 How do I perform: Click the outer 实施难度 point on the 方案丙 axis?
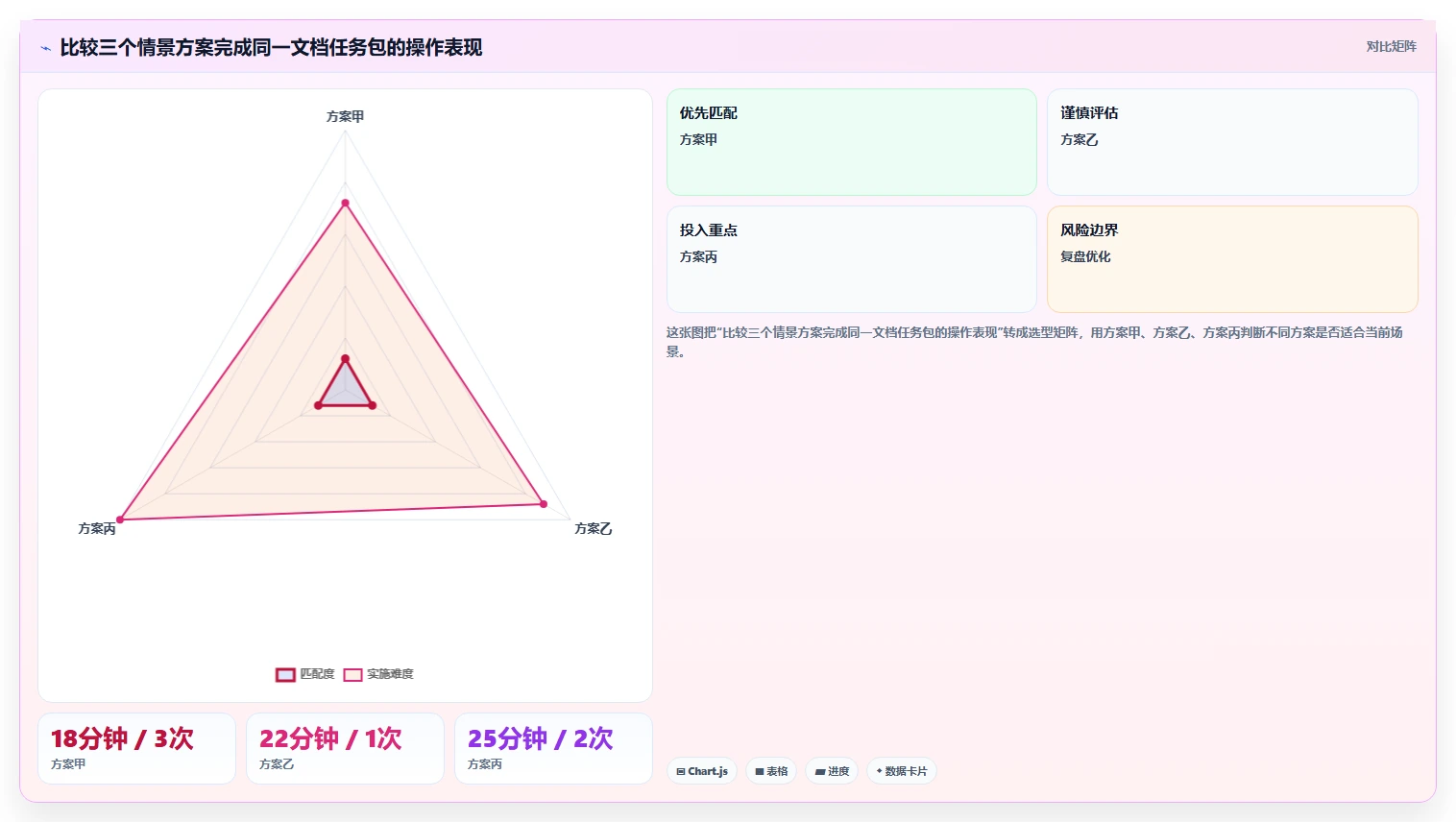120,520
